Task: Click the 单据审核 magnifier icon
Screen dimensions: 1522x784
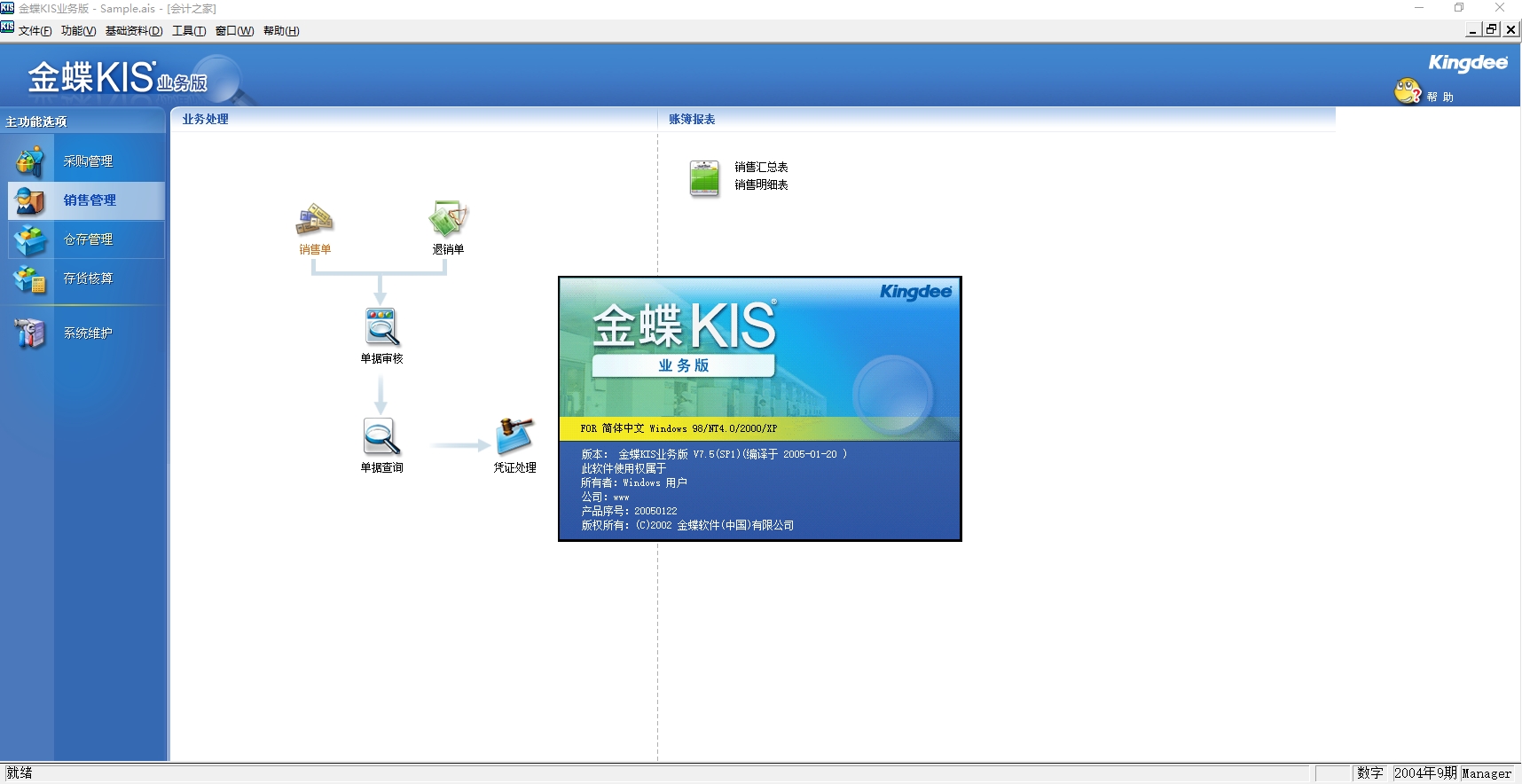Action: coord(381,326)
